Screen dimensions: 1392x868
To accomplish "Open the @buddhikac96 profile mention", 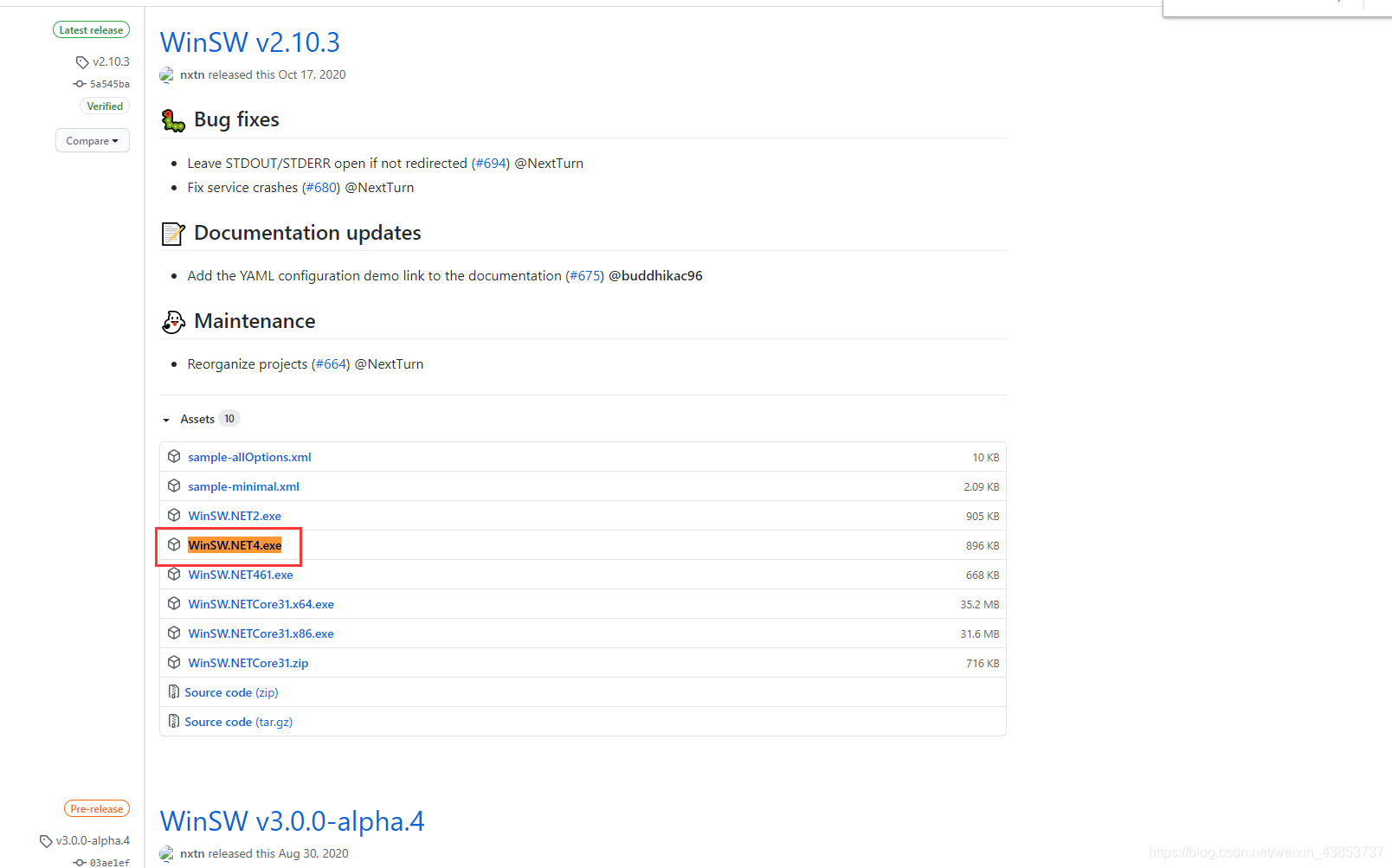I will coord(655,276).
